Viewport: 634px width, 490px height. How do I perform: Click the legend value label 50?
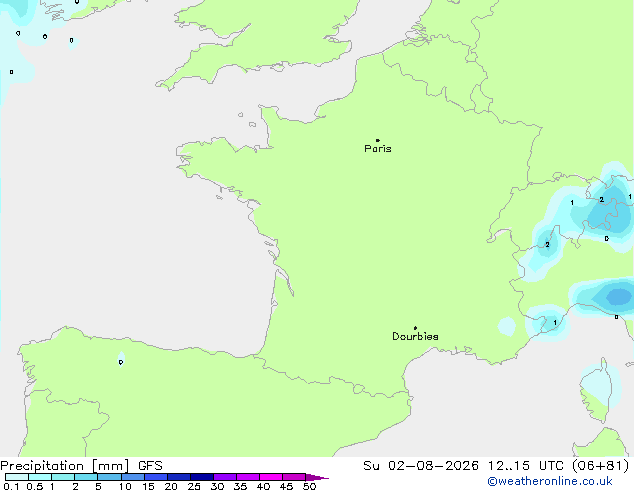click(x=309, y=486)
